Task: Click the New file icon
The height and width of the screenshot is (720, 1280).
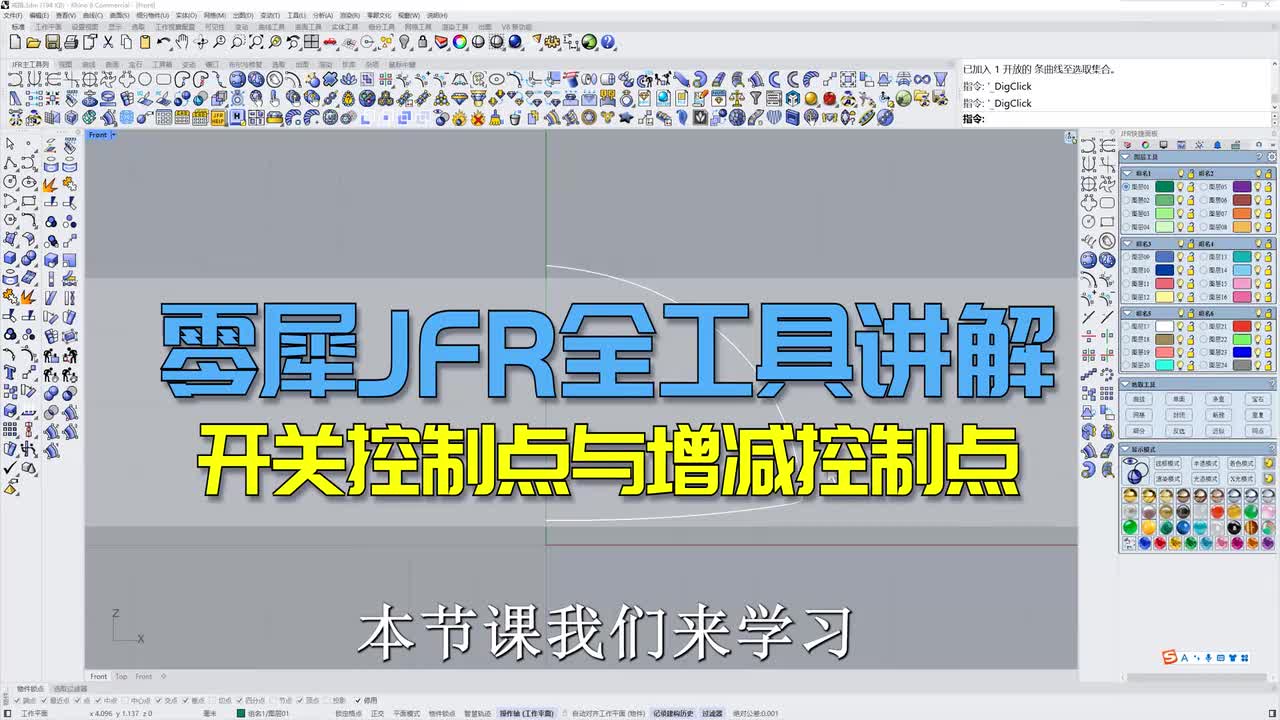Action: (x=16, y=42)
